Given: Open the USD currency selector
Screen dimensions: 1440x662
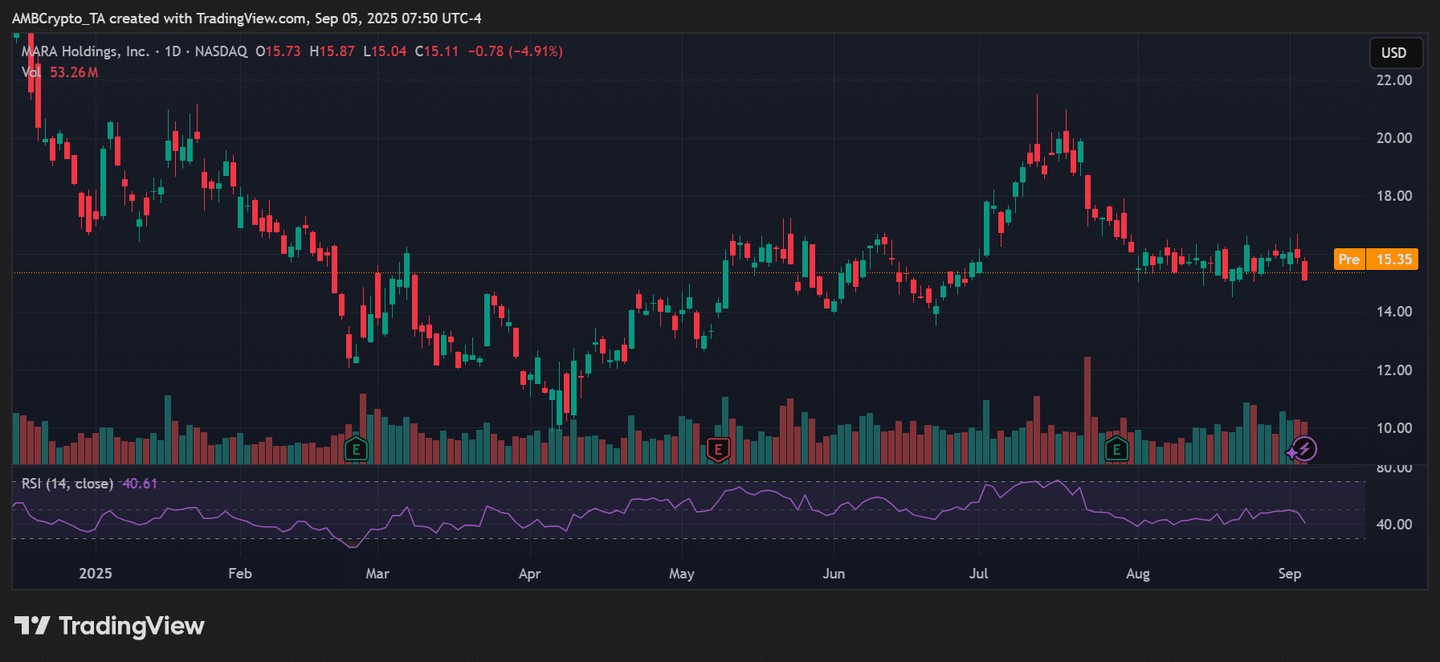Looking at the screenshot, I should [1393, 53].
